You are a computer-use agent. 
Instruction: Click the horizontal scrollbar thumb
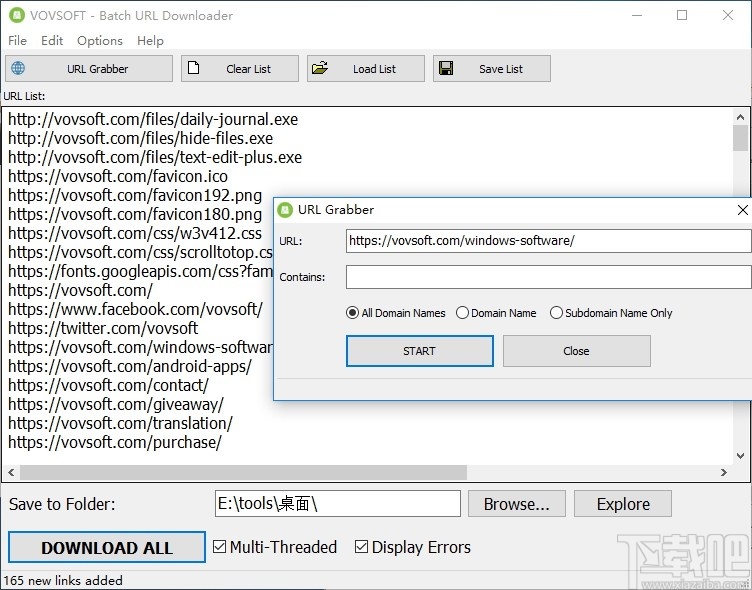[x=243, y=472]
